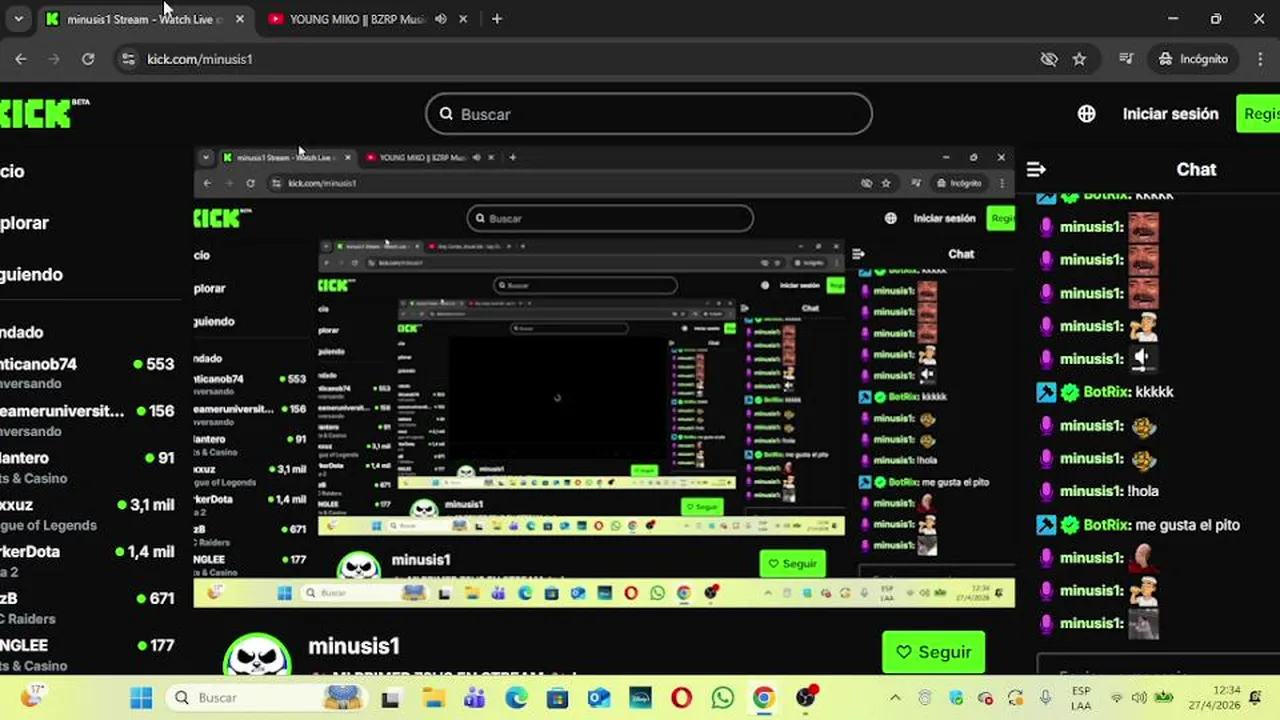
Task: Reload the page in the outer browser toolbar
Action: [x=88, y=59]
